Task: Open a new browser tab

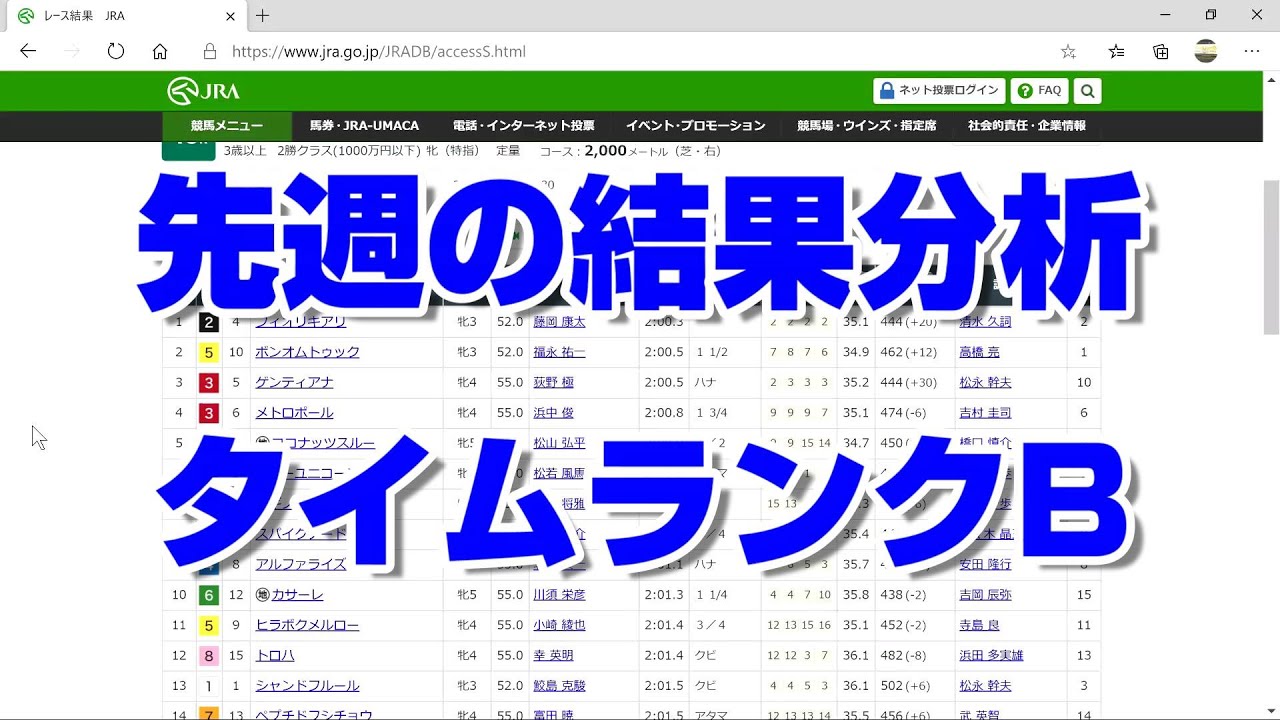Action: [263, 16]
